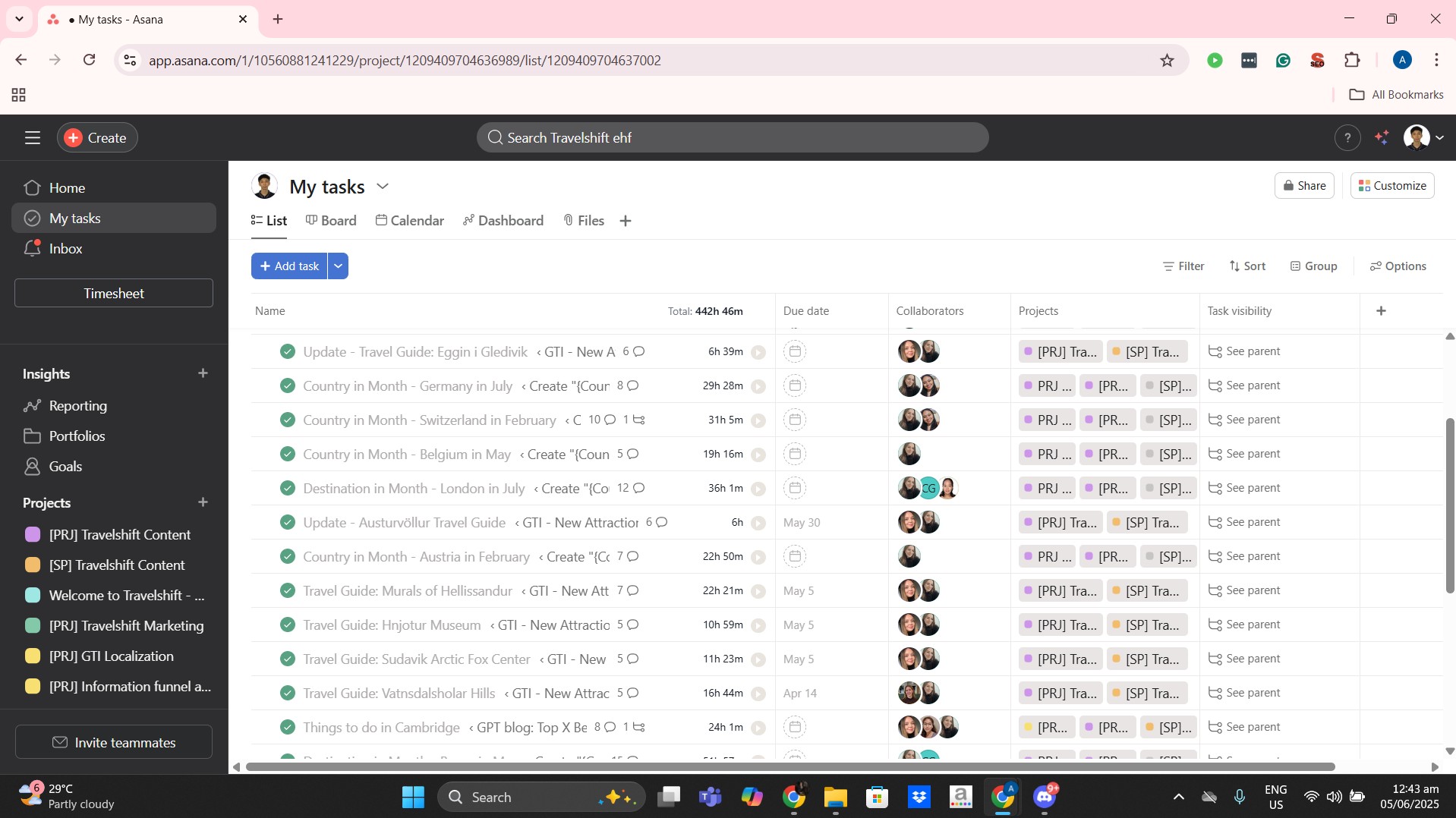Open comments on London in July task
Image resolution: width=1456 pixels, height=818 pixels.
pos(631,488)
